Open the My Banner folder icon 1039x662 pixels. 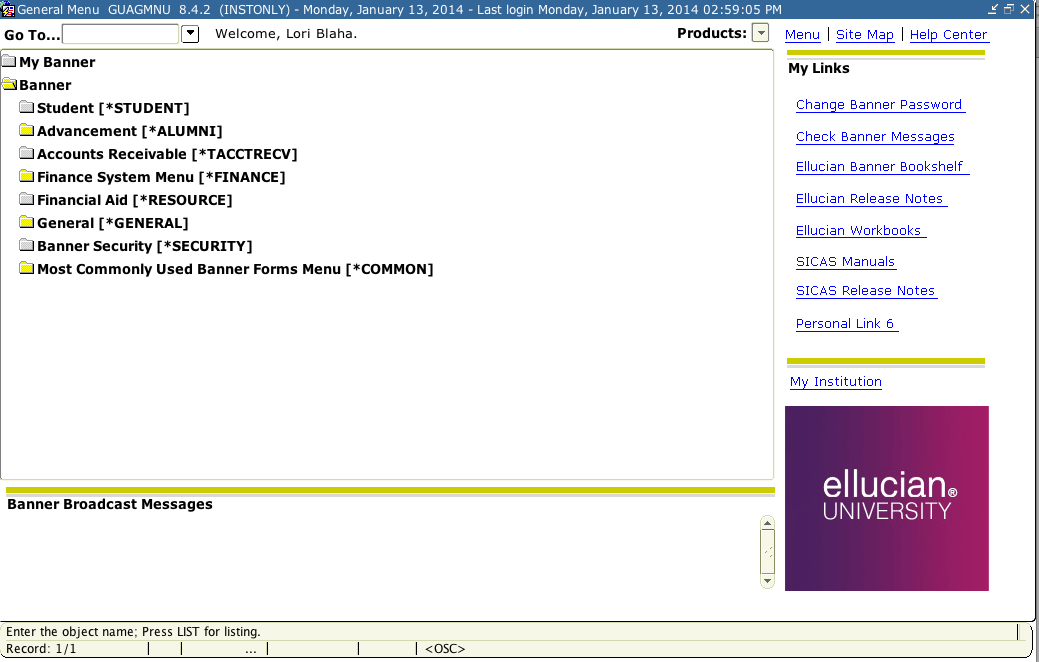coord(9,62)
